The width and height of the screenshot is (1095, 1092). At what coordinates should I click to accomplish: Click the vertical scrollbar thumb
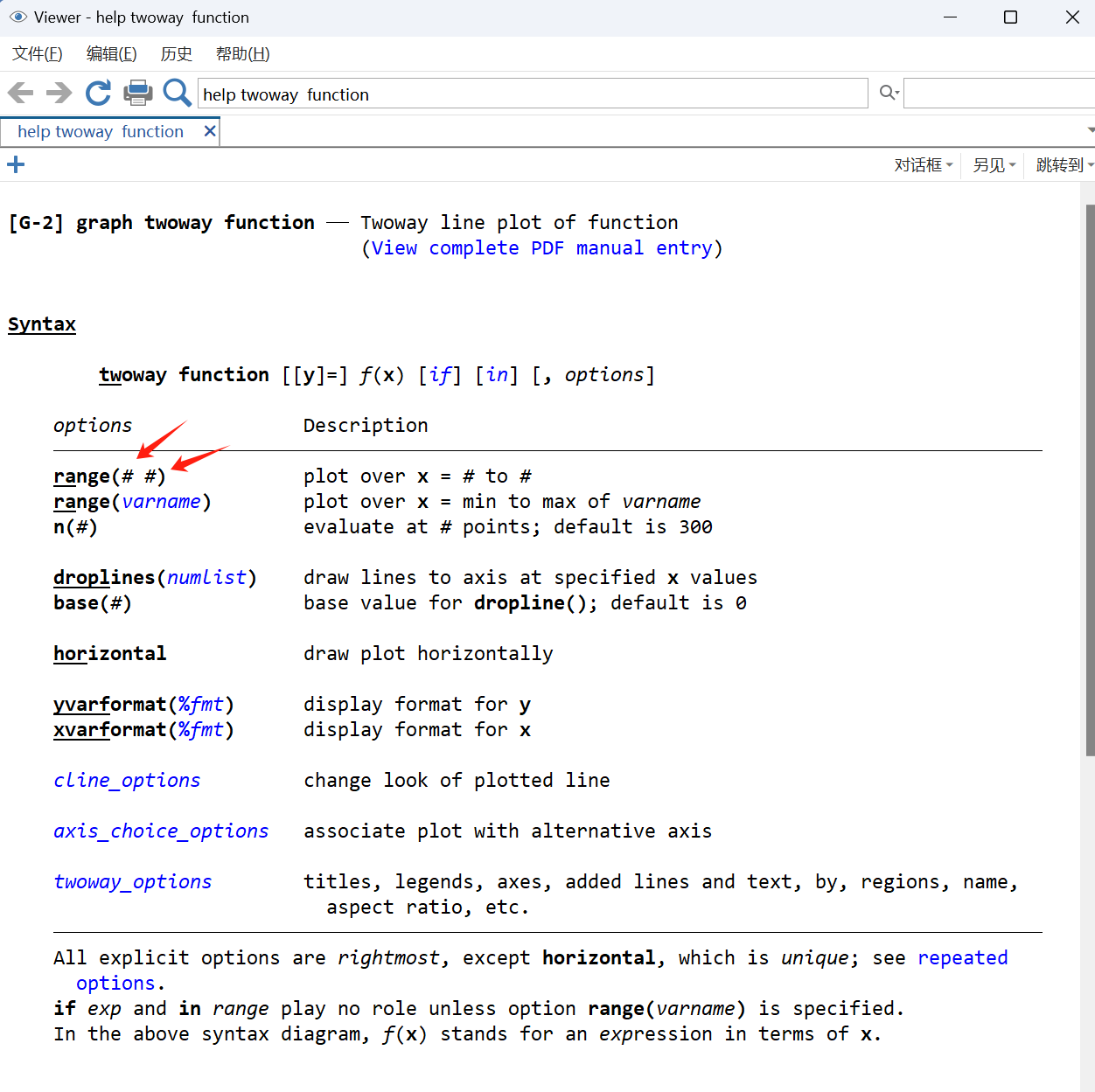point(1090,481)
